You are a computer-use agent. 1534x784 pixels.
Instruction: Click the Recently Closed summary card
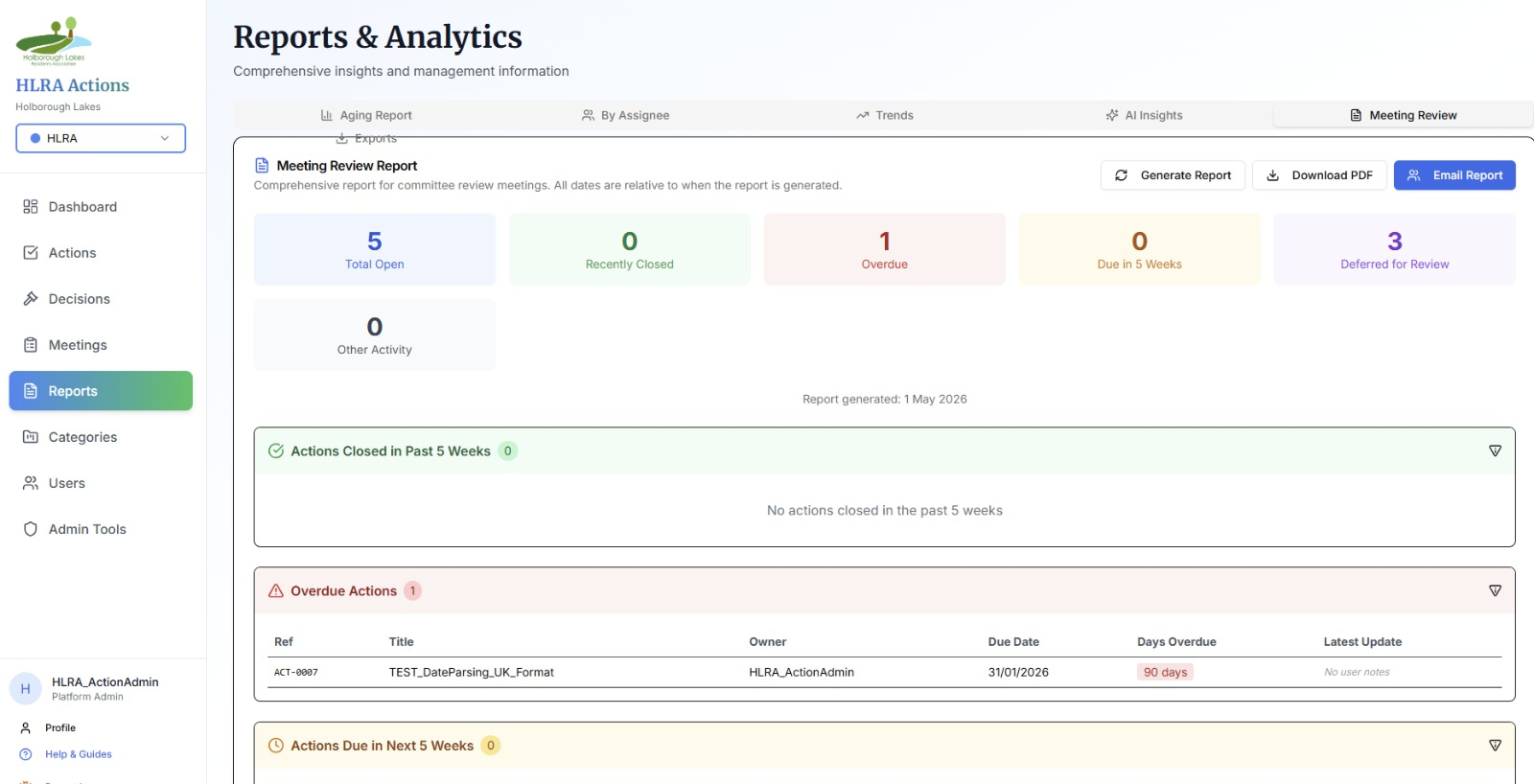(630, 249)
